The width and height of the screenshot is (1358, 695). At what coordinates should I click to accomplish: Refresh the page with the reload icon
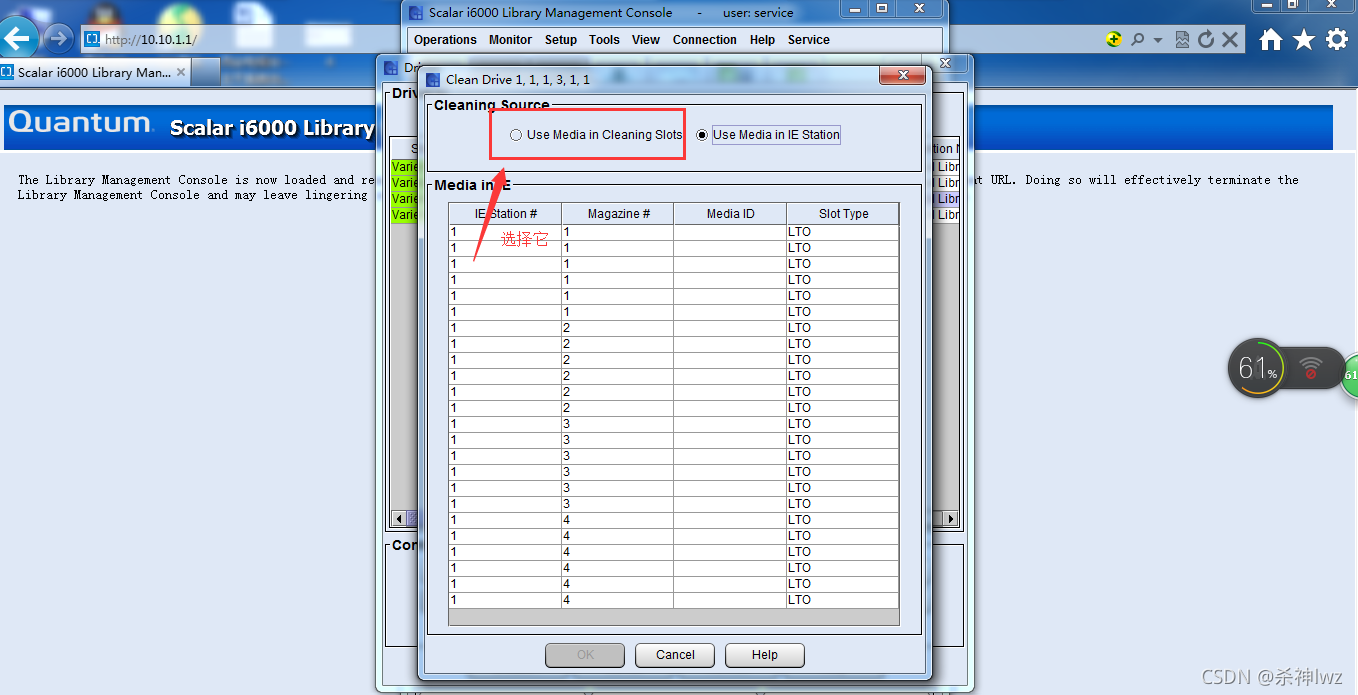click(x=1206, y=39)
